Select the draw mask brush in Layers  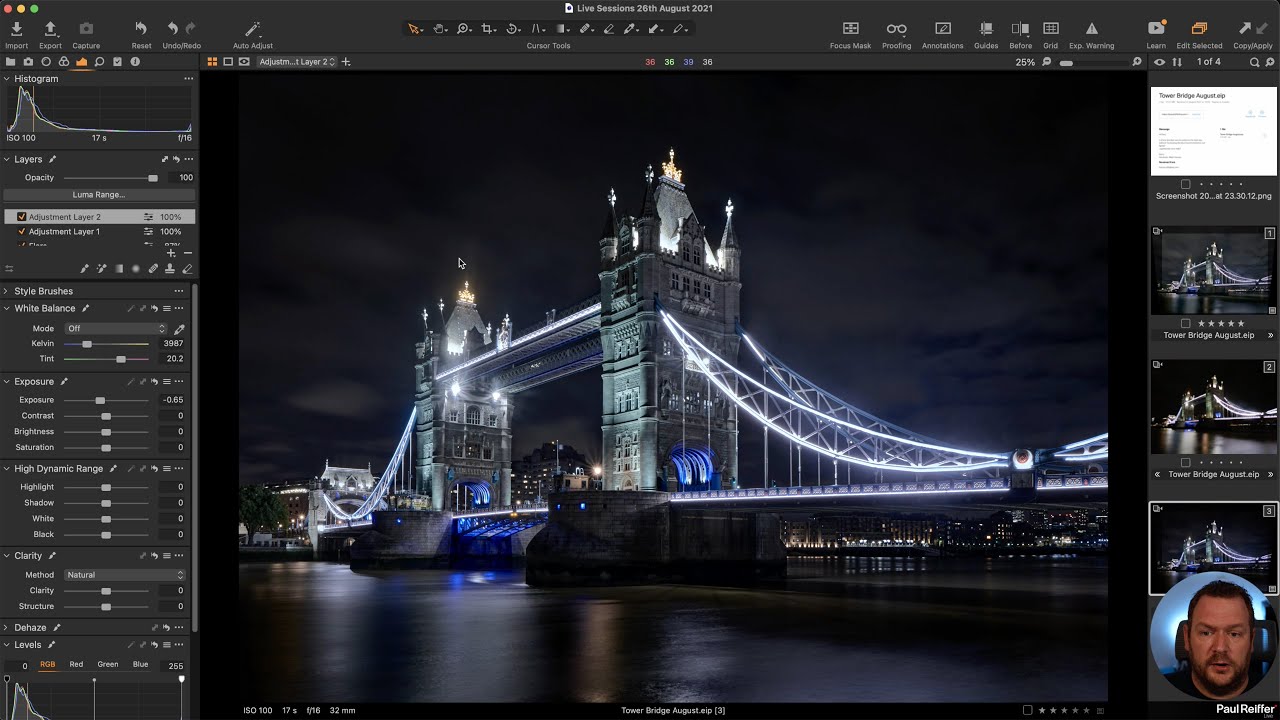(84, 268)
